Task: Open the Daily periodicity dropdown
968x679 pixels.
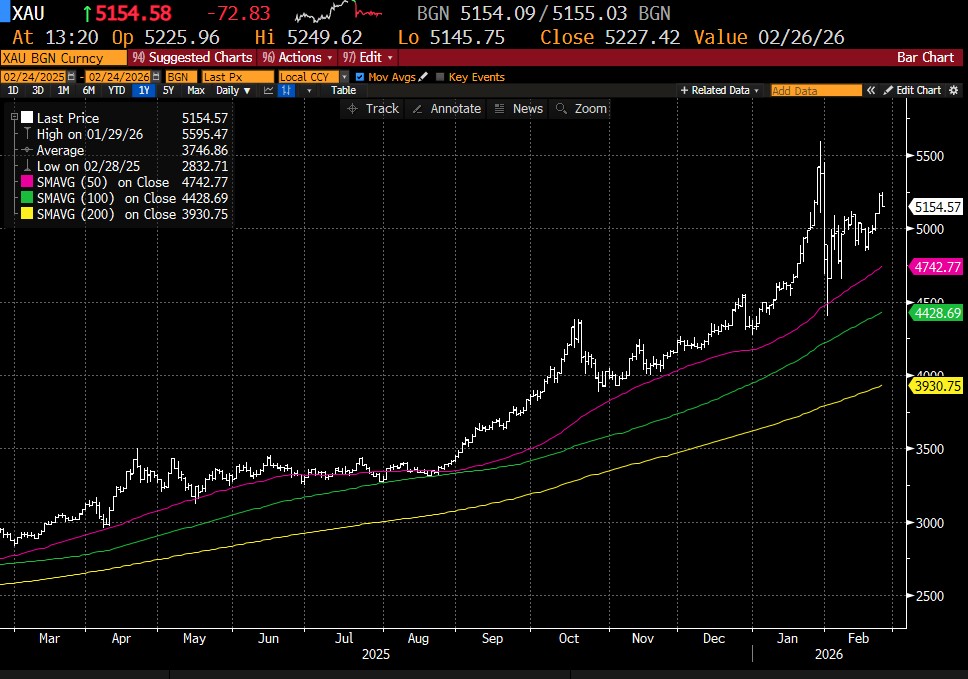Action: (234, 91)
